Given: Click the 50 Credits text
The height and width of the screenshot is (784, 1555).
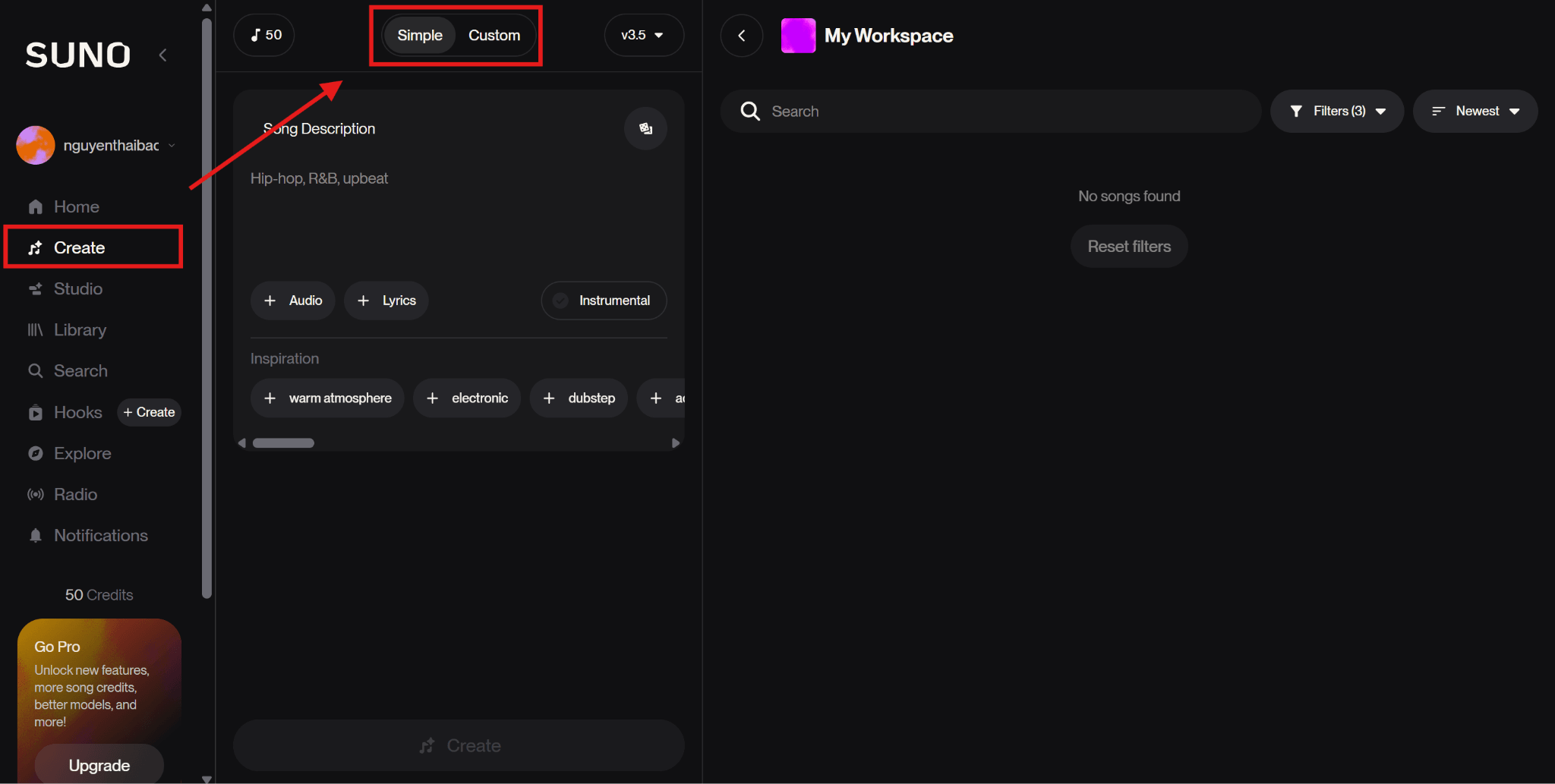Looking at the screenshot, I should pyautogui.click(x=99, y=595).
